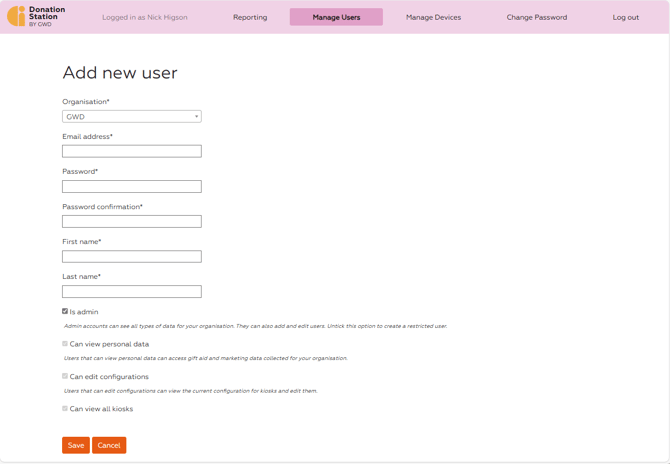Click the Donation Station logo icon
Image resolution: width=670 pixels, height=464 pixels.
pos(16,16)
